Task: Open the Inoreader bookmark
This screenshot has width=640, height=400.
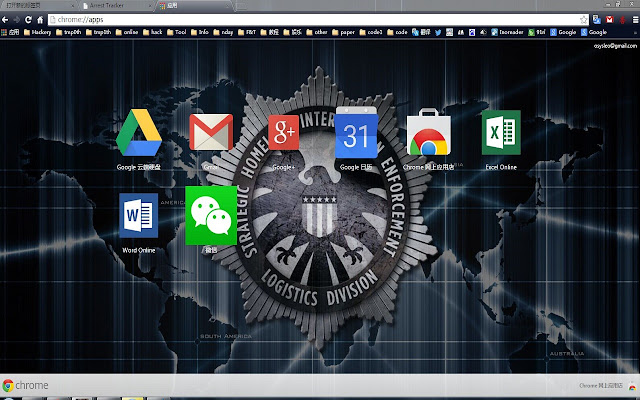Action: 507,32
